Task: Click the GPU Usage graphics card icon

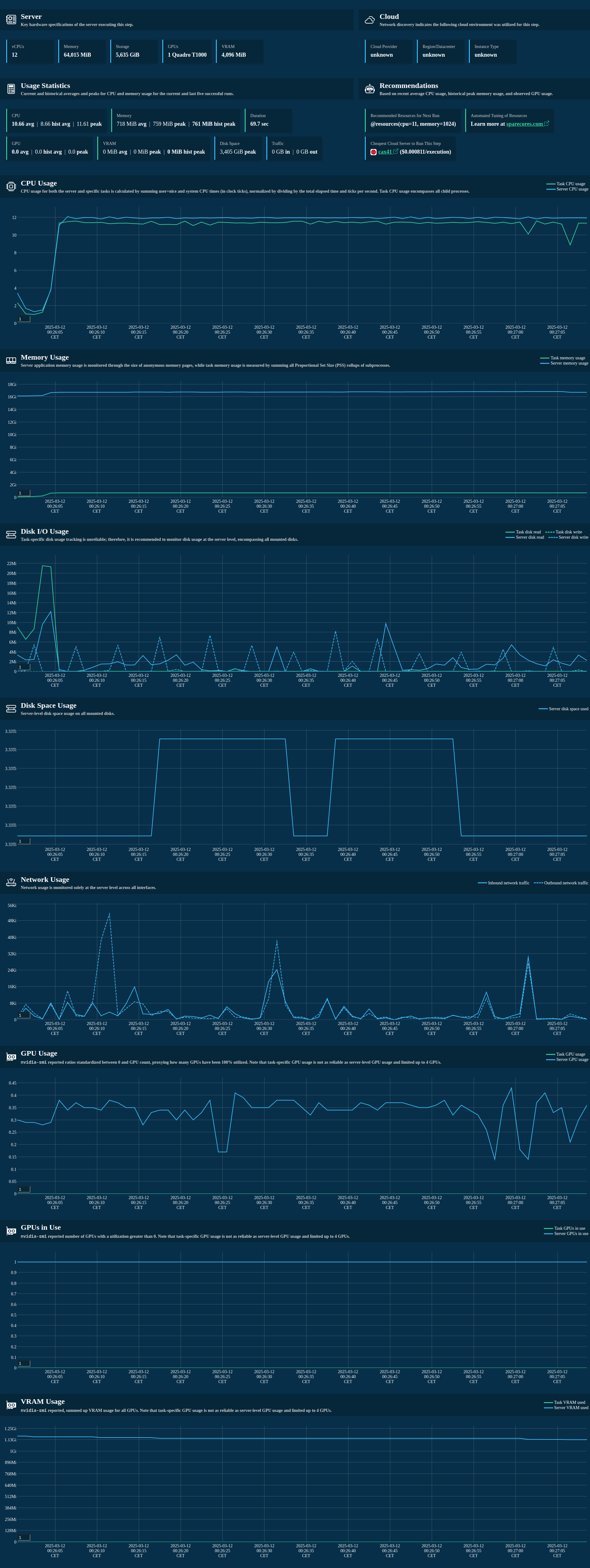Action: point(11,1057)
